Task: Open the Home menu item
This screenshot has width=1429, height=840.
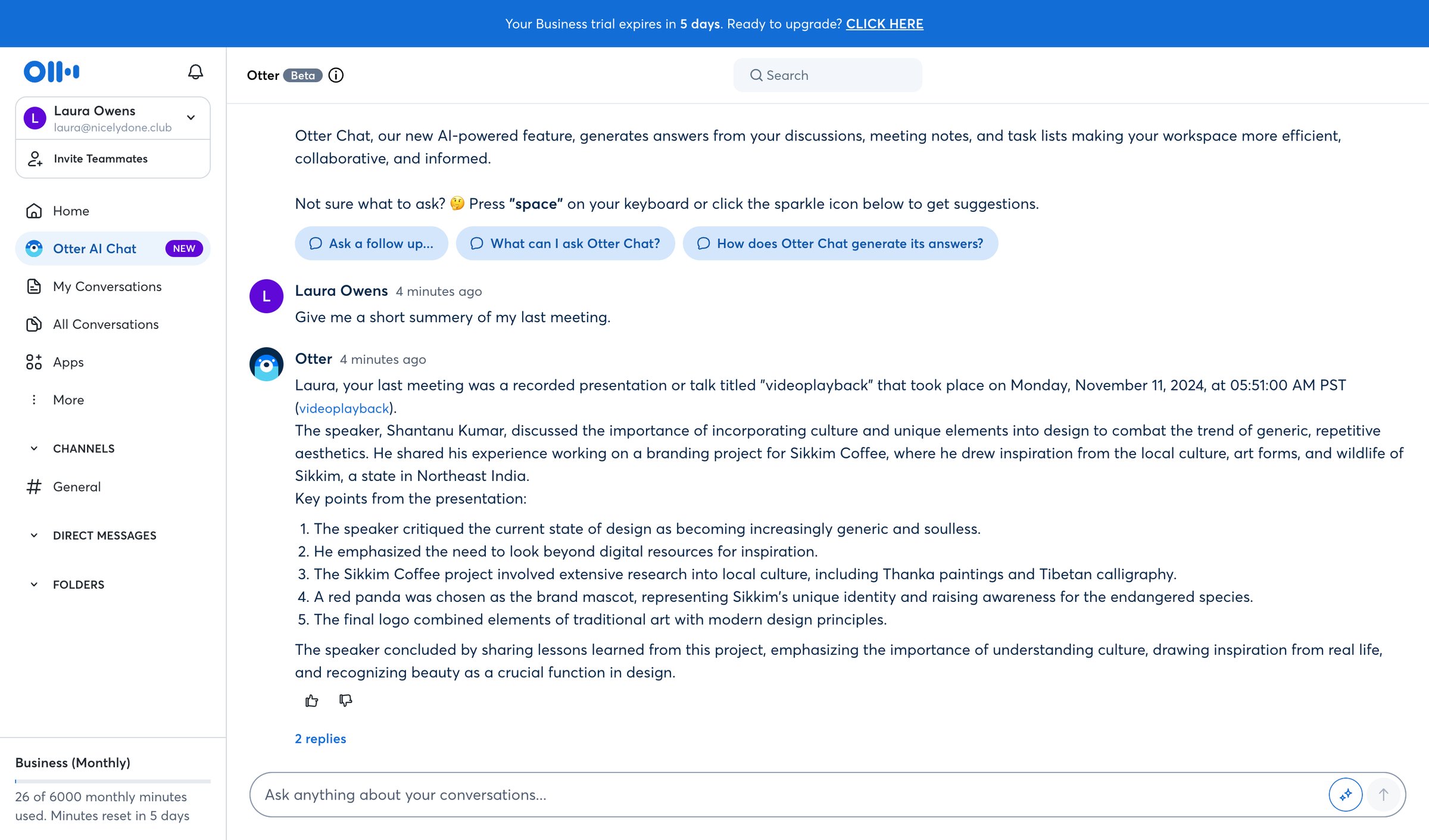Action: click(x=113, y=211)
